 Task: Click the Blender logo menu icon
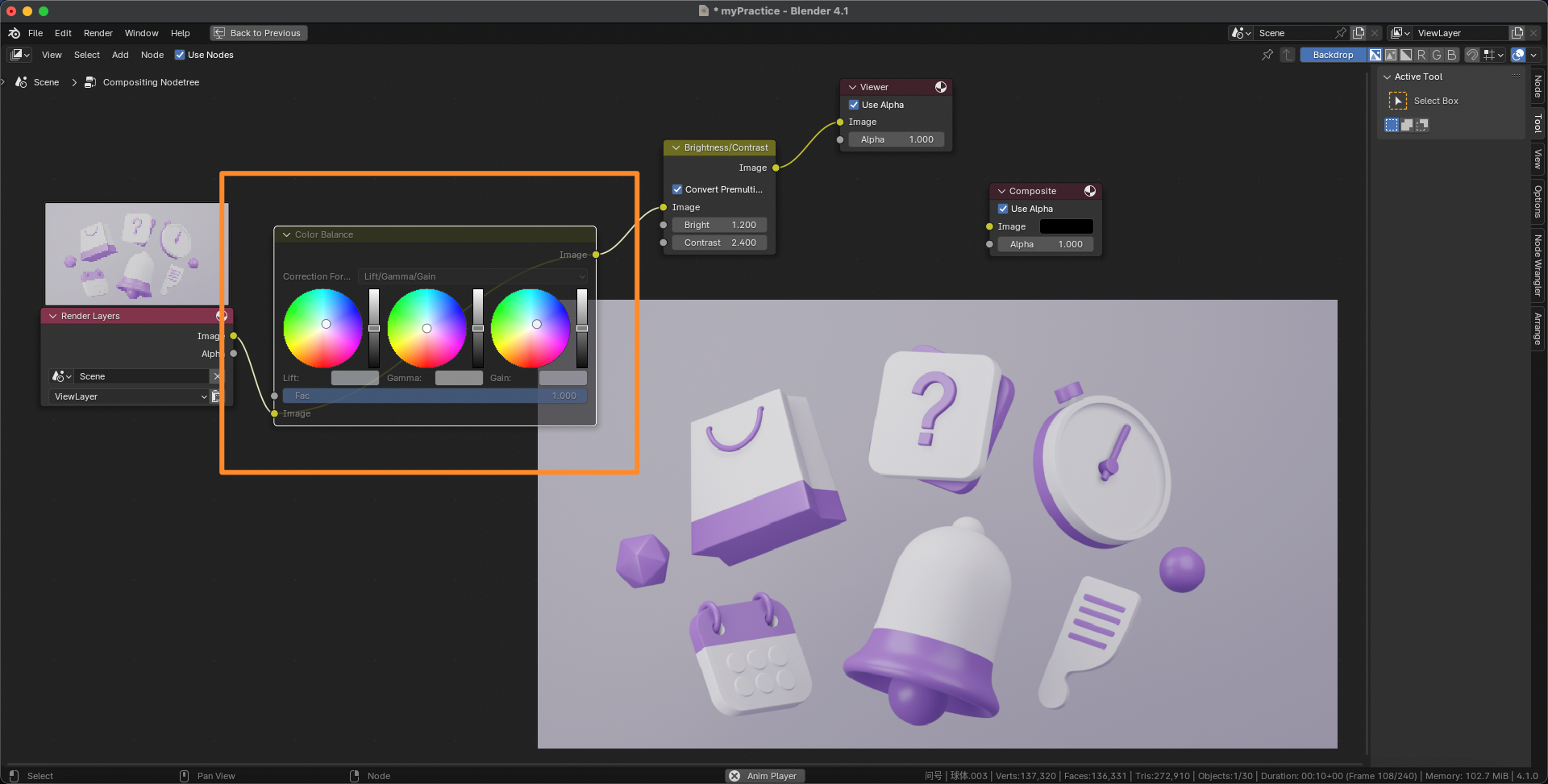[14, 33]
